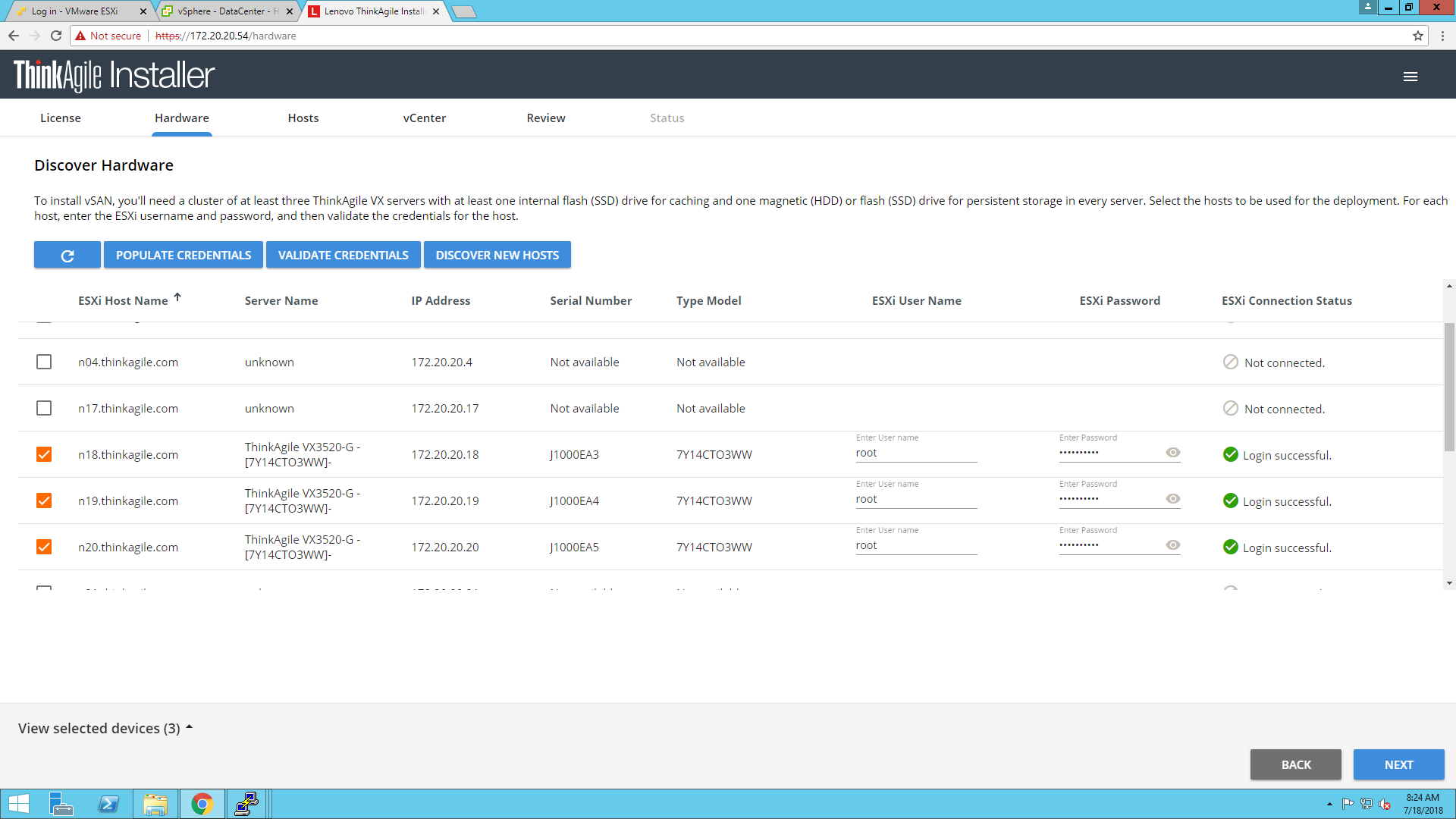
Task: Check the n04.thinkagile.com host checkbox
Action: 44,362
